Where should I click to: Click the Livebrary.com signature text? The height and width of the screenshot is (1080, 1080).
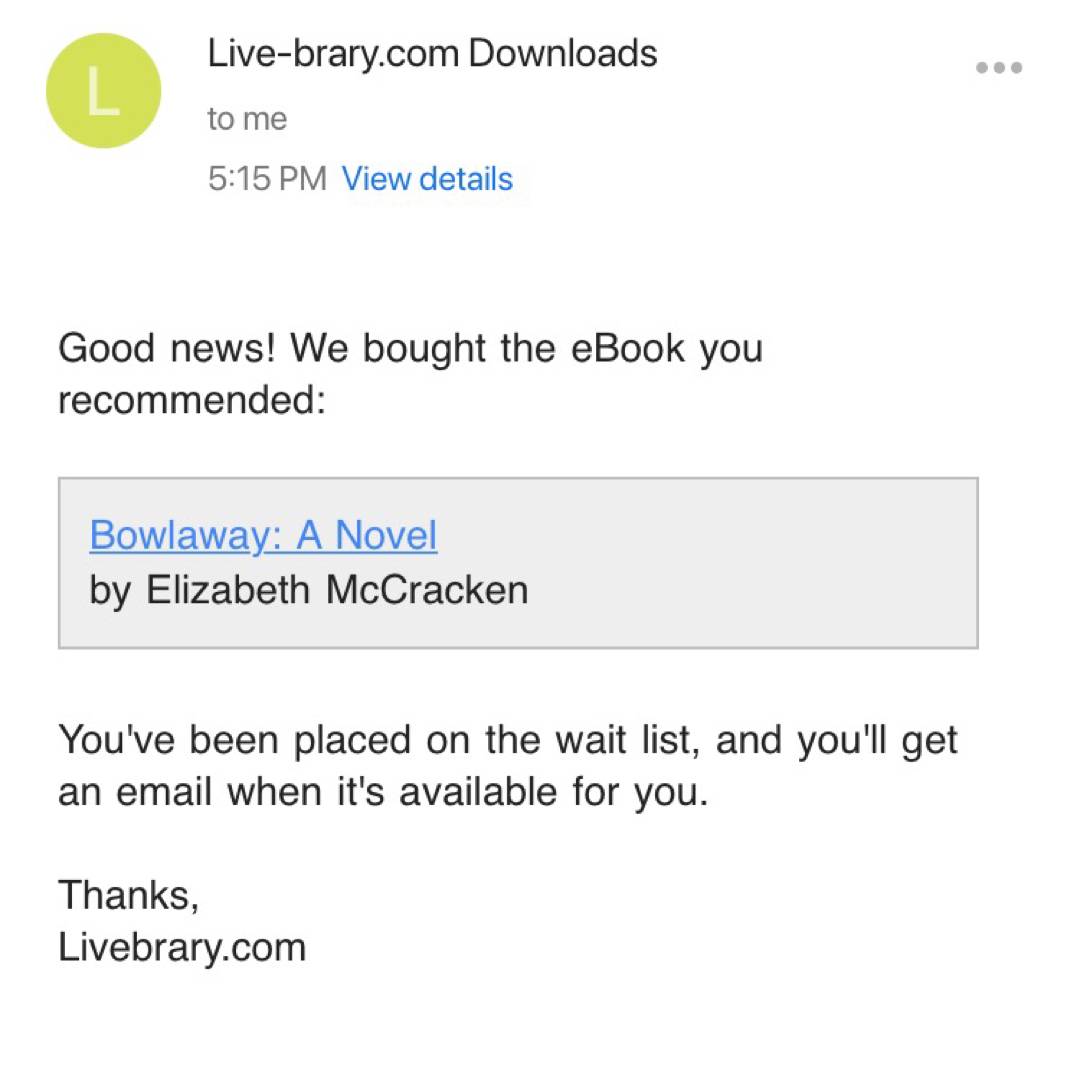point(182,946)
